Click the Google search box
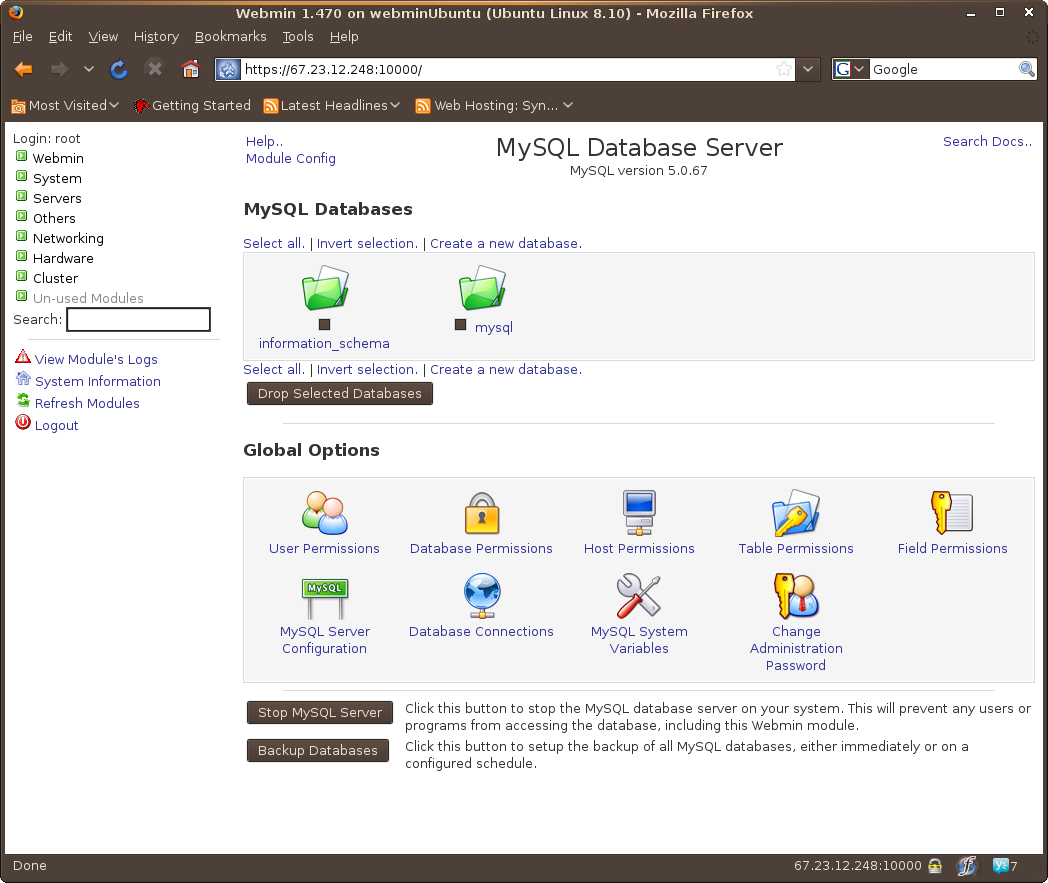Screen dimensions: 1048x883 point(944,69)
